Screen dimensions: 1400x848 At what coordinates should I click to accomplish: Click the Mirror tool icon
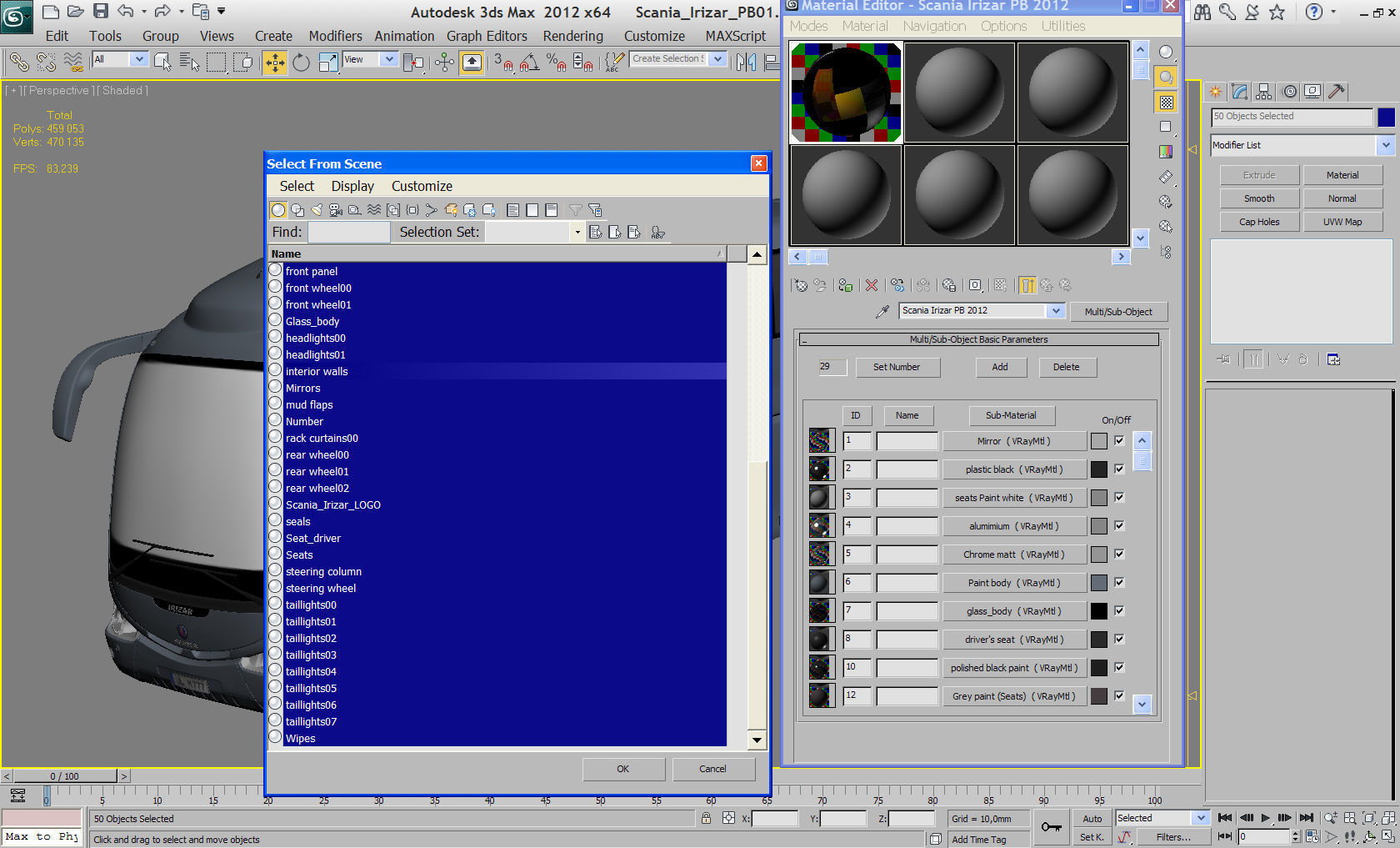[x=746, y=62]
